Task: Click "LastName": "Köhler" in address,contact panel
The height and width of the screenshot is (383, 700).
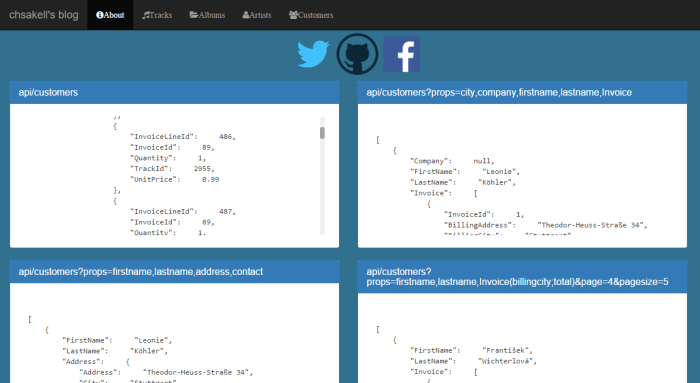Action: click(x=115, y=351)
